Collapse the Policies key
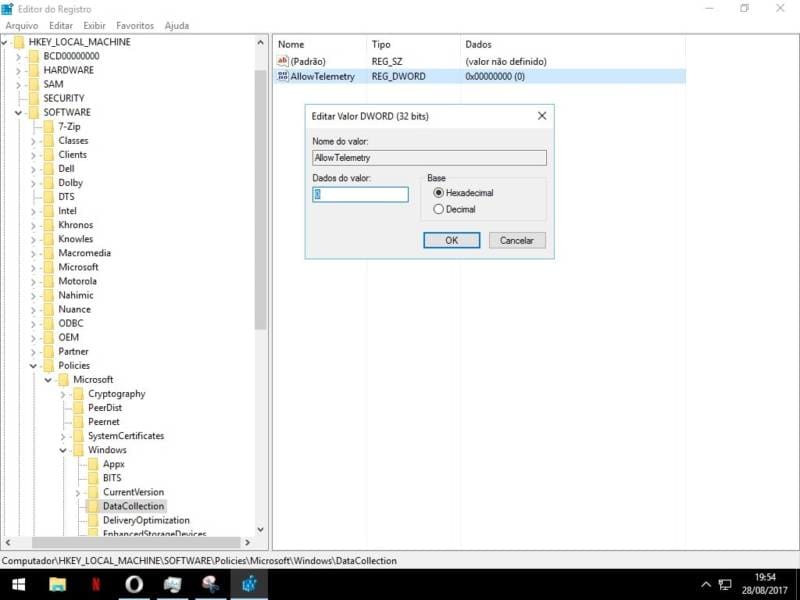800x600 pixels. (x=34, y=366)
